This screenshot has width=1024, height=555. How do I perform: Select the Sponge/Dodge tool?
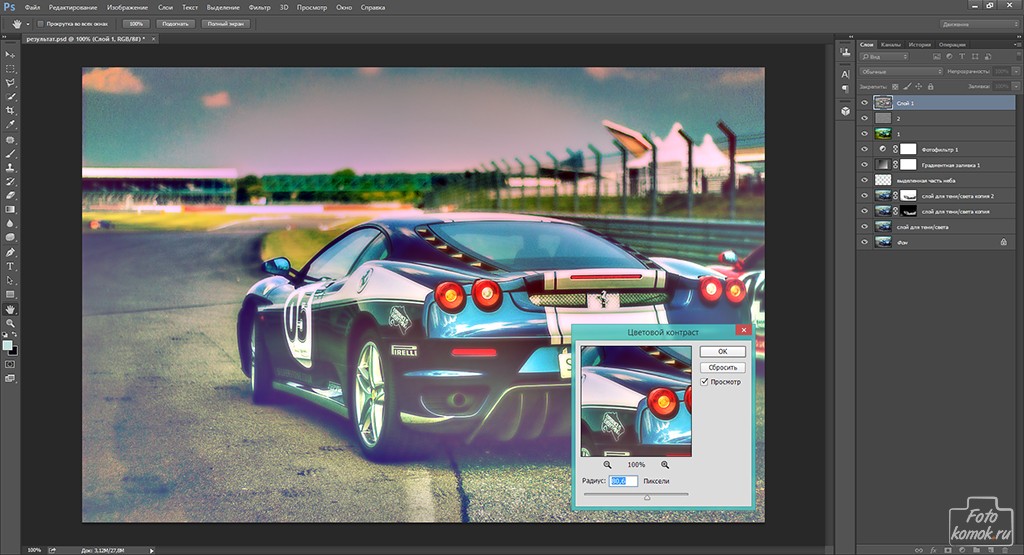(x=10, y=237)
